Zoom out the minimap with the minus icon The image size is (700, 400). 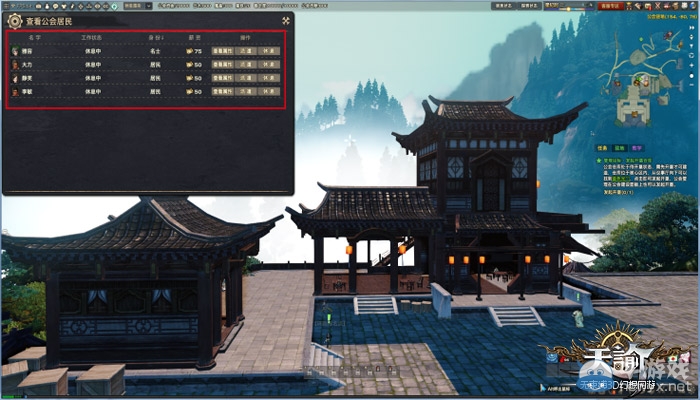[x=692, y=85]
